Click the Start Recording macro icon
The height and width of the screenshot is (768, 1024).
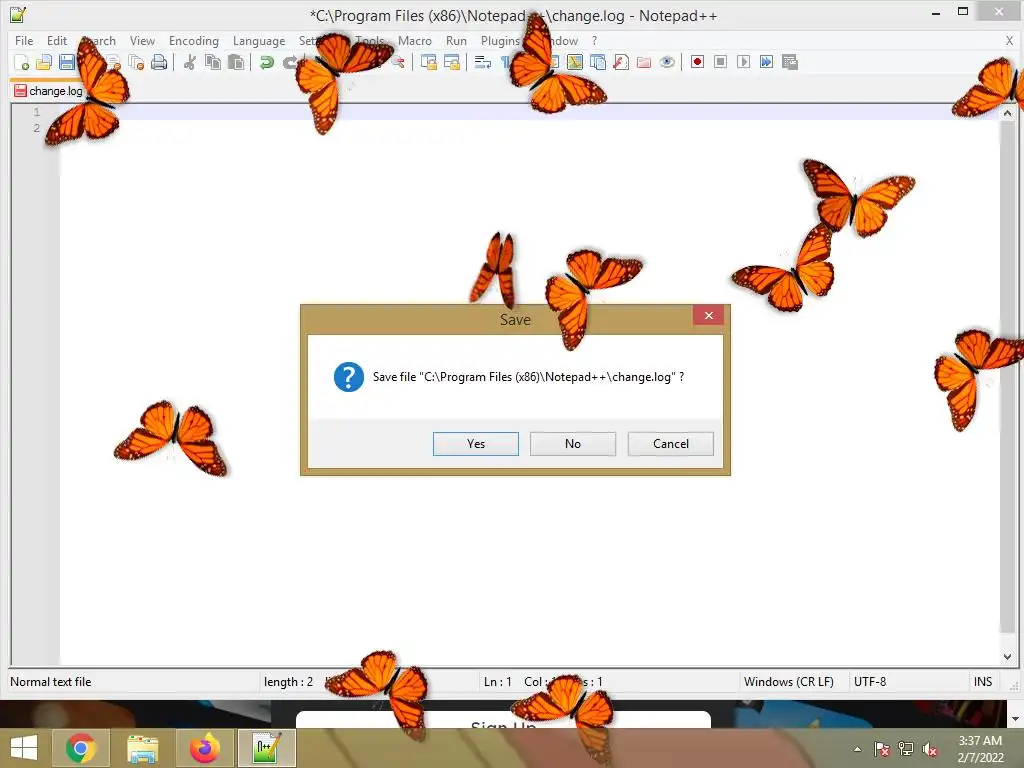pyautogui.click(x=697, y=62)
